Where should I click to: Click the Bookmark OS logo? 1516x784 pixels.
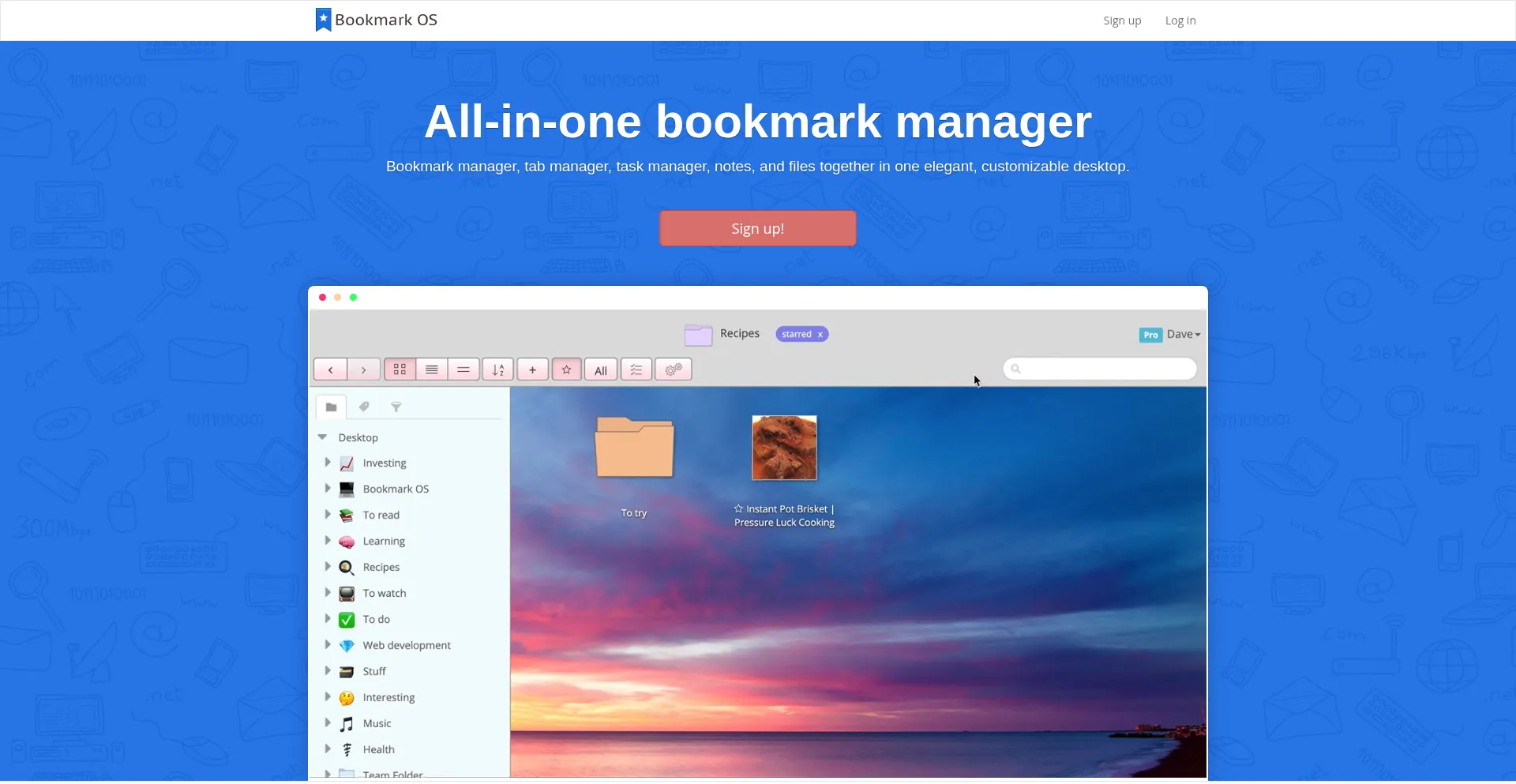click(377, 20)
